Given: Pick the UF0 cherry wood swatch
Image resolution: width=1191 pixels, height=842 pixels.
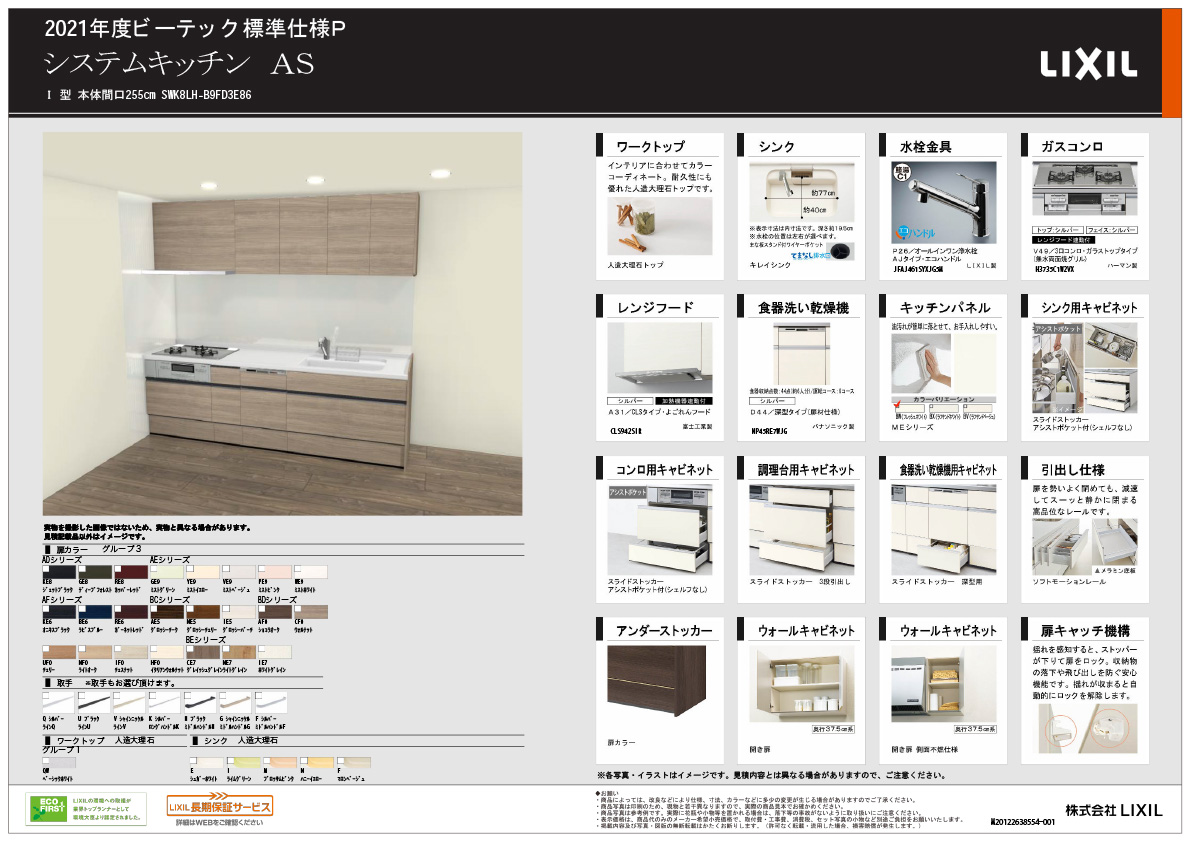Looking at the screenshot, I should pyautogui.click(x=58, y=652).
